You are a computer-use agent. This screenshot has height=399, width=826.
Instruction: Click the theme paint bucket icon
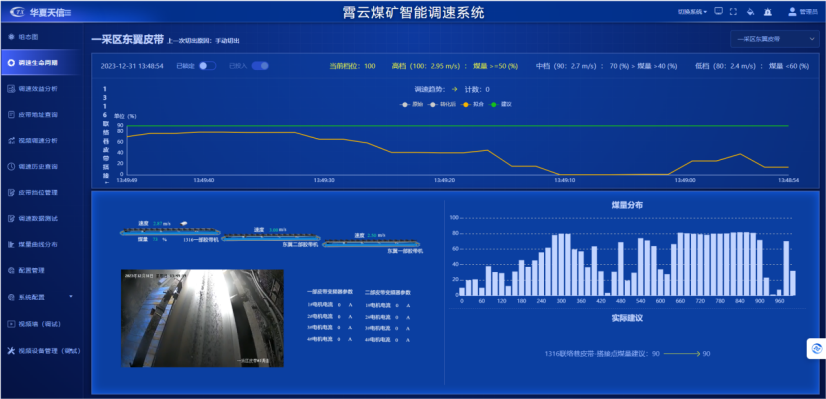[750, 12]
